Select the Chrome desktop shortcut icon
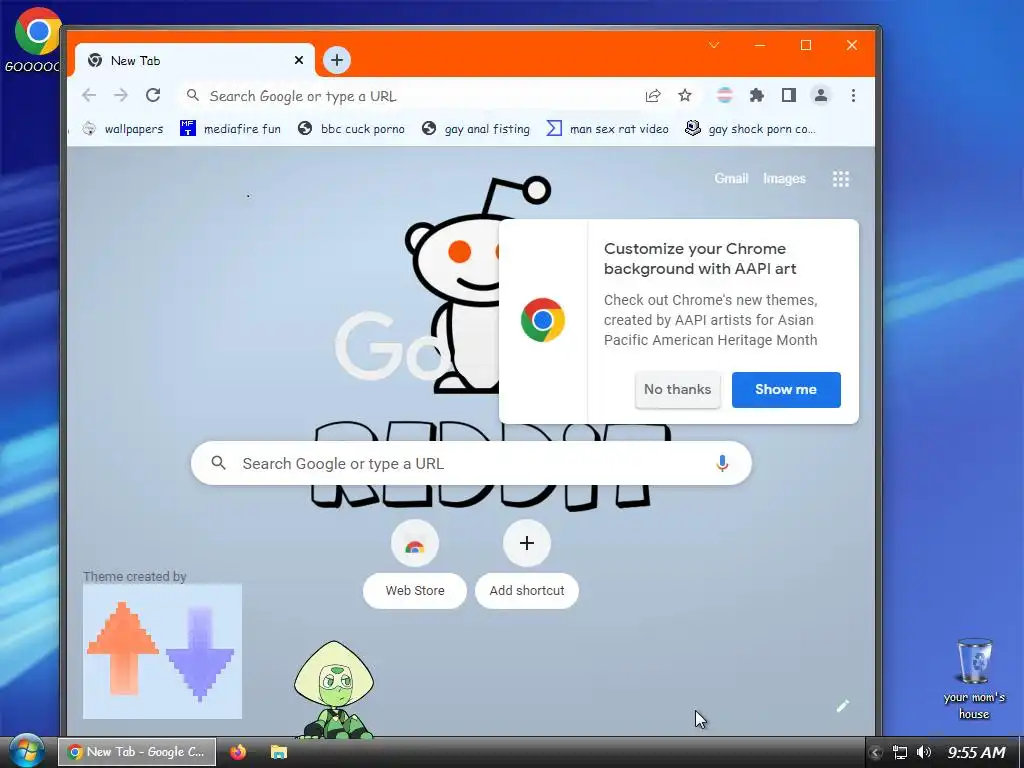The width and height of the screenshot is (1024, 768). pyautogui.click(x=34, y=40)
